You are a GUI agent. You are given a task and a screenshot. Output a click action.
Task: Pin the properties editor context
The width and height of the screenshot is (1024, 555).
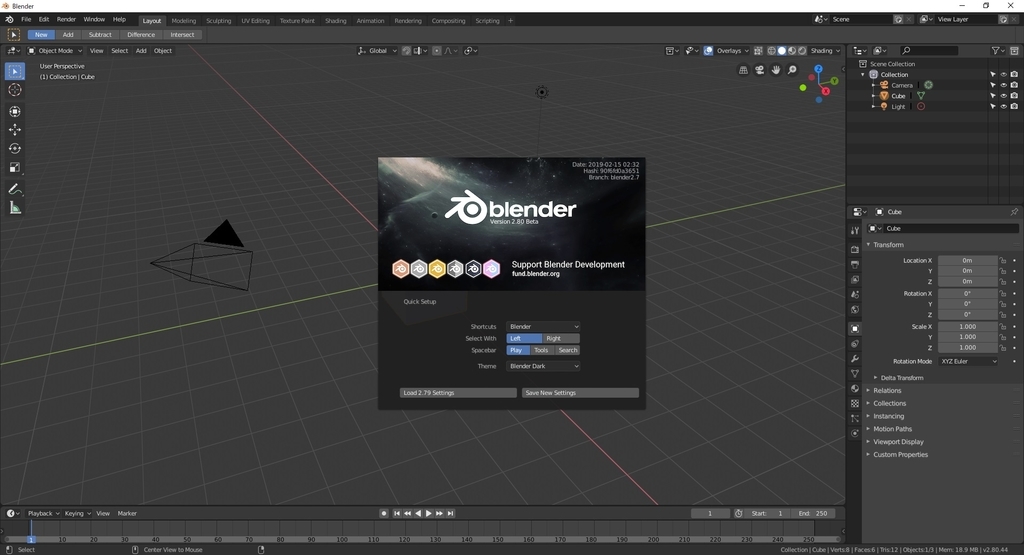1014,212
